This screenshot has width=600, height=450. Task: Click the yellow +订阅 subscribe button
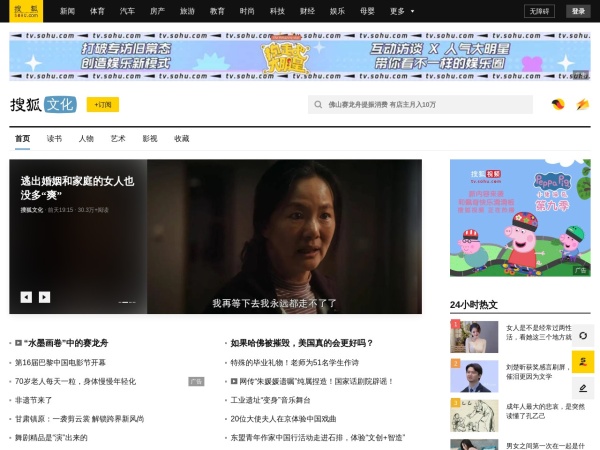pos(103,104)
